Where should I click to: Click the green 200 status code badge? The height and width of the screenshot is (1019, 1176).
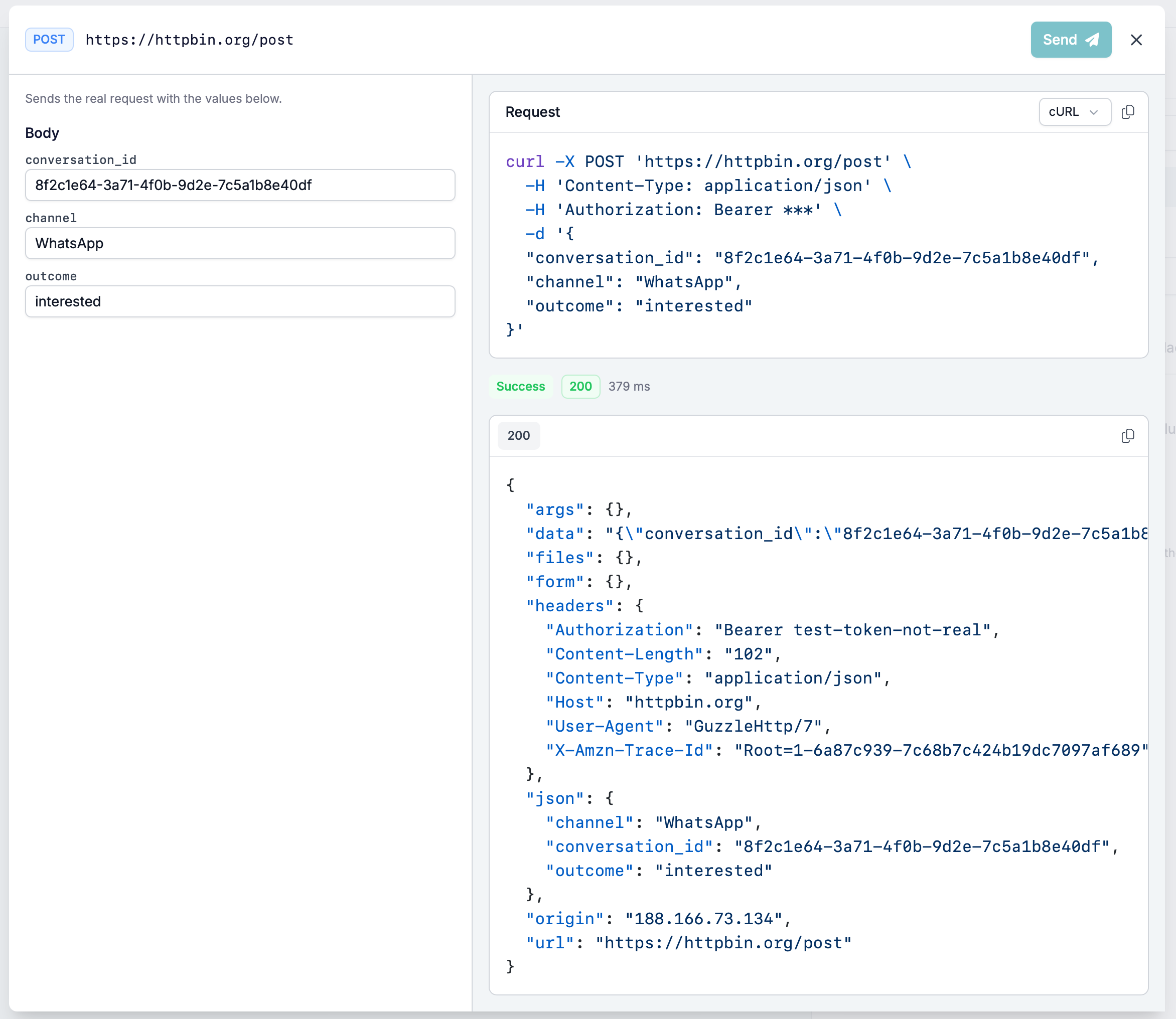[580, 387]
